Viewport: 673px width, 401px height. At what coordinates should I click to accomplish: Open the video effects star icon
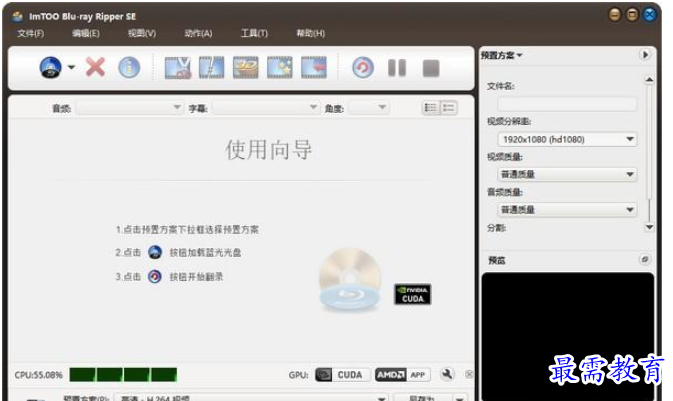pos(279,67)
